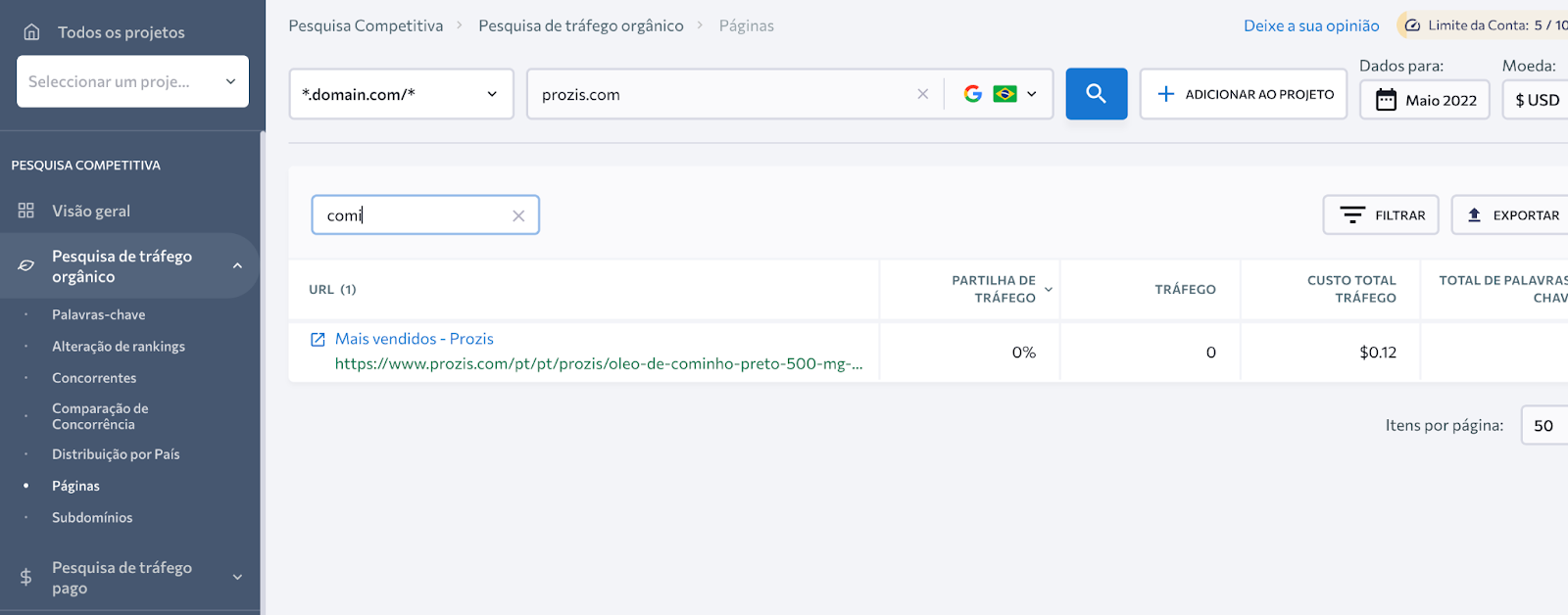Viewport: 1568px width, 615px height.
Task: Open items per page 50 dropdown
Action: pos(1544,425)
